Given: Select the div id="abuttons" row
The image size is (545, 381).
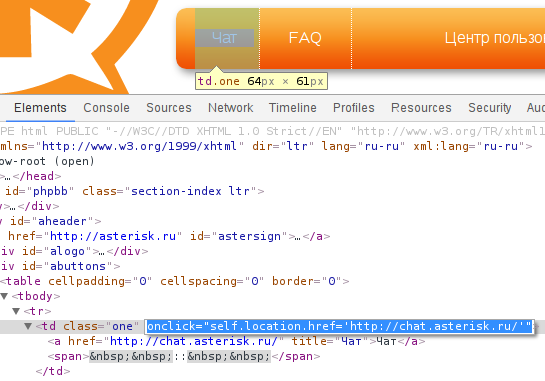Looking at the screenshot, I should pyautogui.click(x=60, y=266).
